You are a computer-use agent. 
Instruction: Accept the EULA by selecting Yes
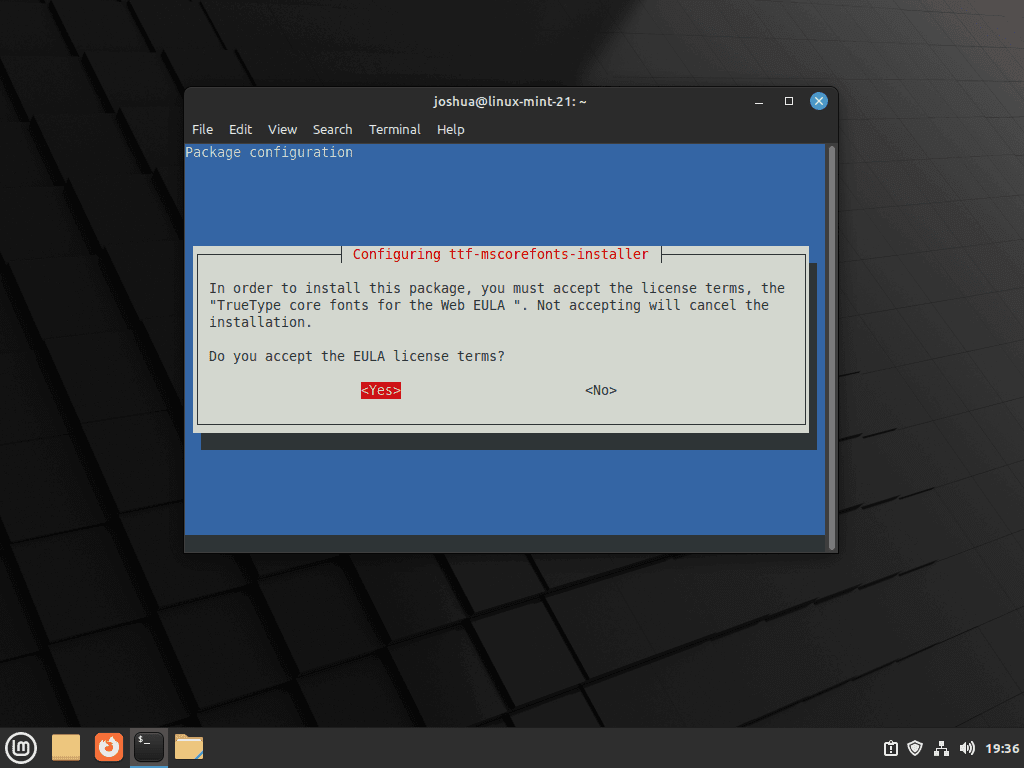(x=380, y=390)
